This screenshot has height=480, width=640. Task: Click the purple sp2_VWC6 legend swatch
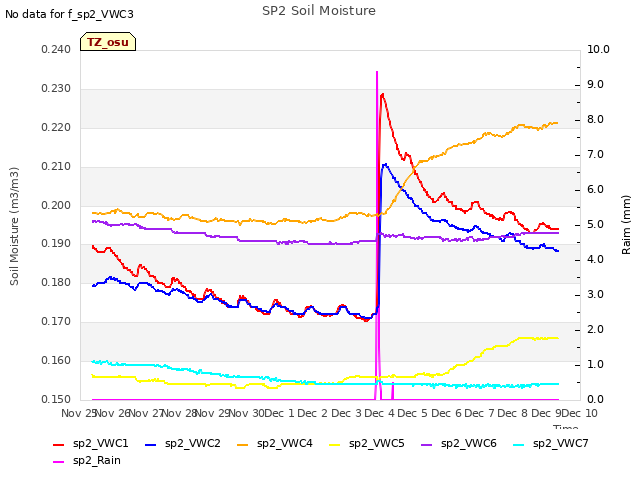coord(427,444)
